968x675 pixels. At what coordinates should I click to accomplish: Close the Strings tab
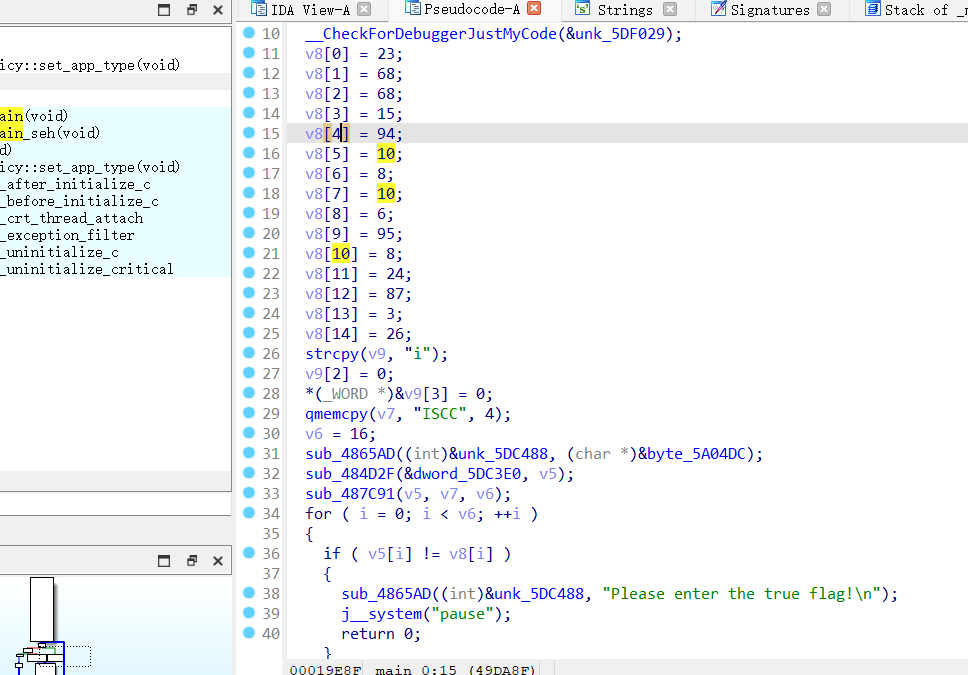coord(670,9)
